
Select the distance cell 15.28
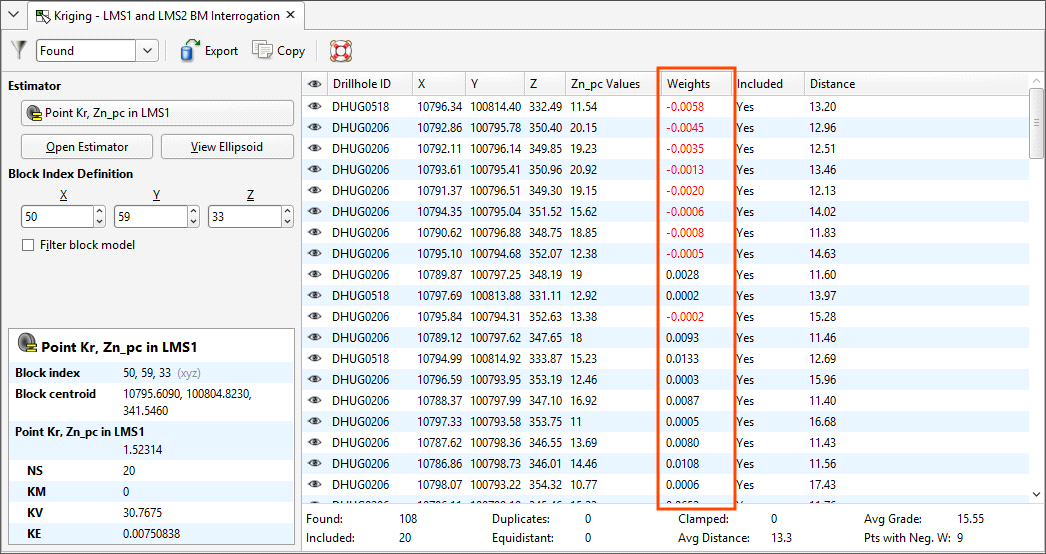click(823, 316)
